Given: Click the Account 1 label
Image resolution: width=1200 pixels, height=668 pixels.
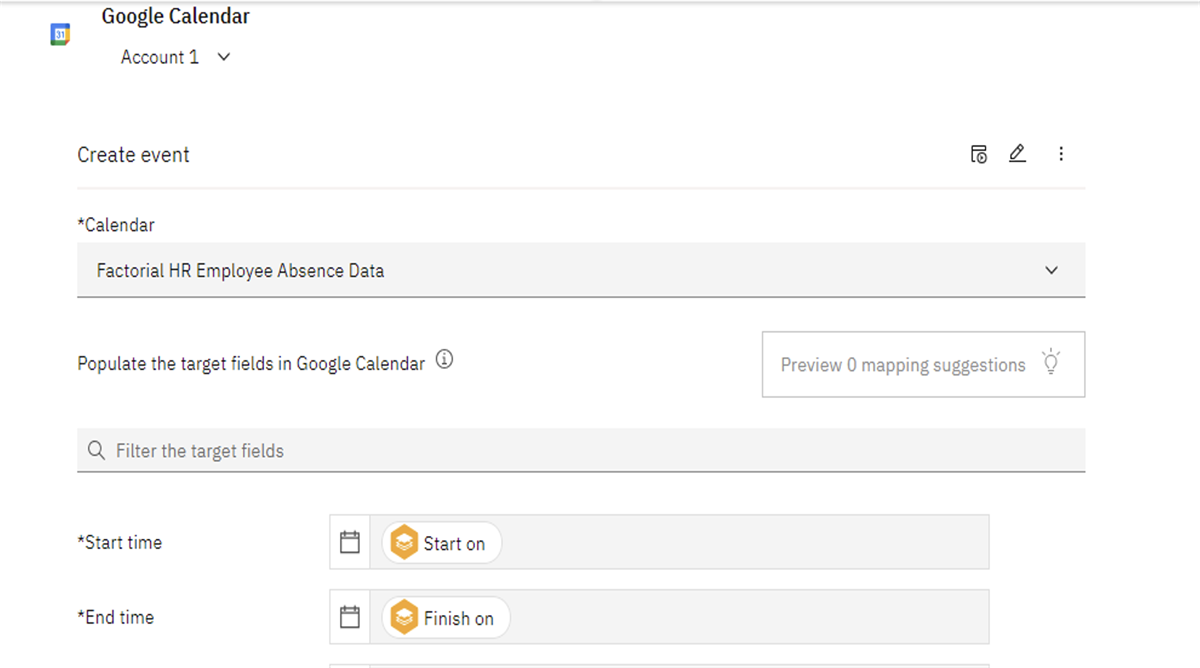Looking at the screenshot, I should 160,57.
